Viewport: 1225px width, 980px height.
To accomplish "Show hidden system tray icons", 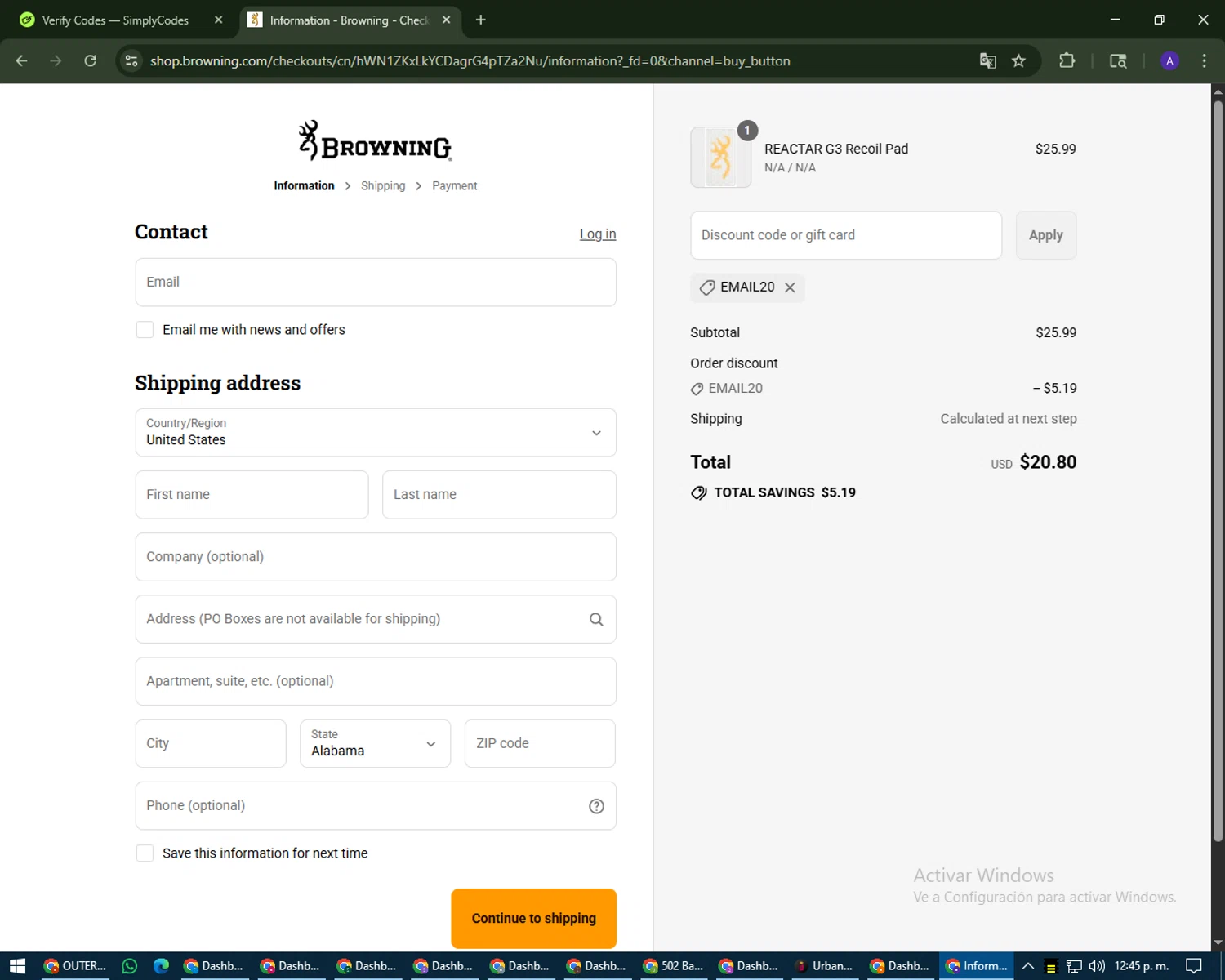I will tap(1028, 966).
